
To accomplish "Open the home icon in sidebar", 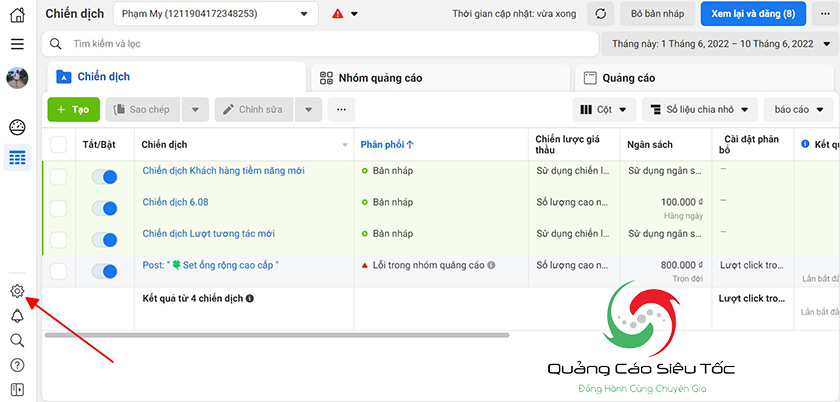I will coord(17,15).
